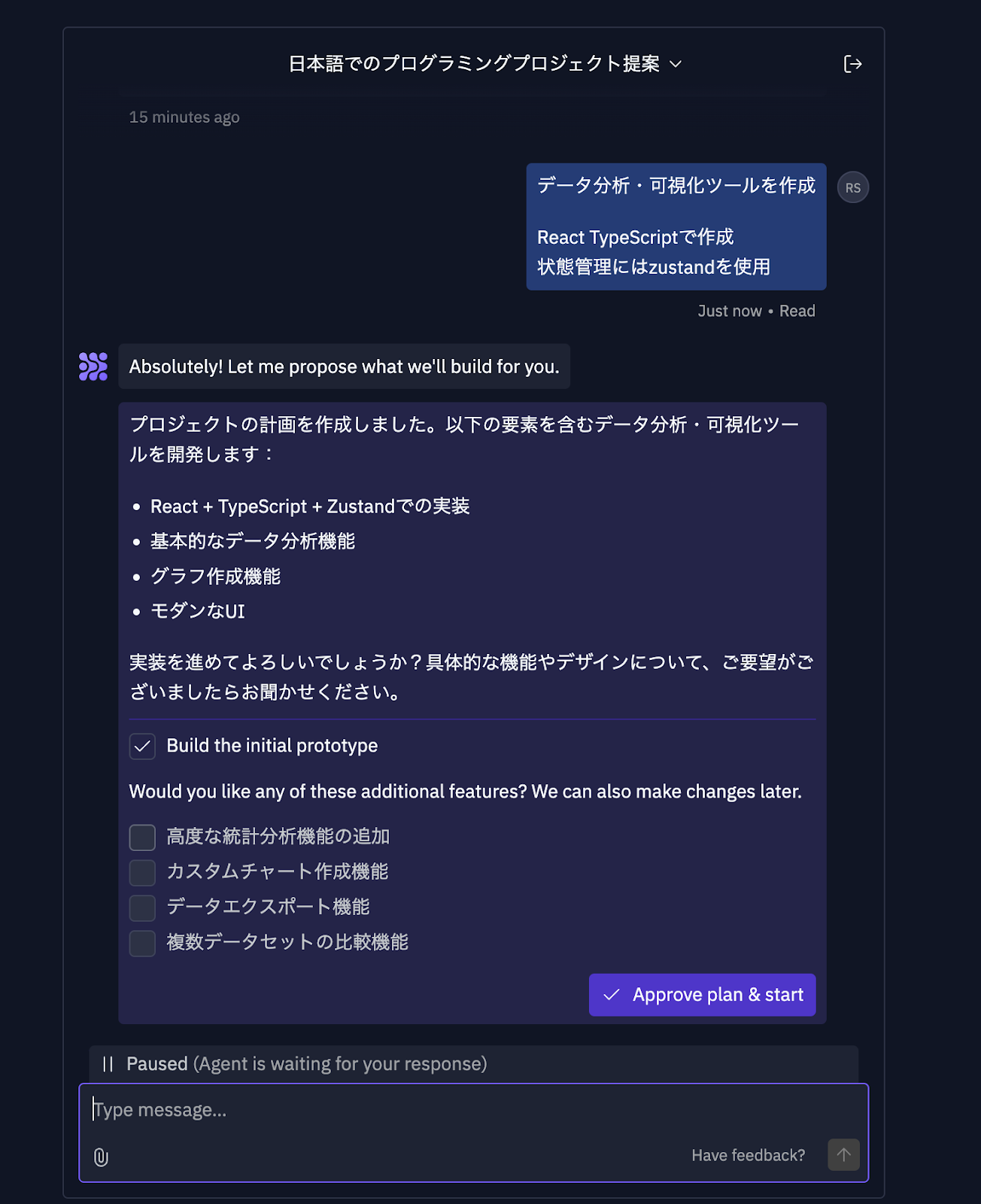Open 日本語でのプログラミングプロジェクト提案 title menu
981x1204 pixels.
click(474, 64)
